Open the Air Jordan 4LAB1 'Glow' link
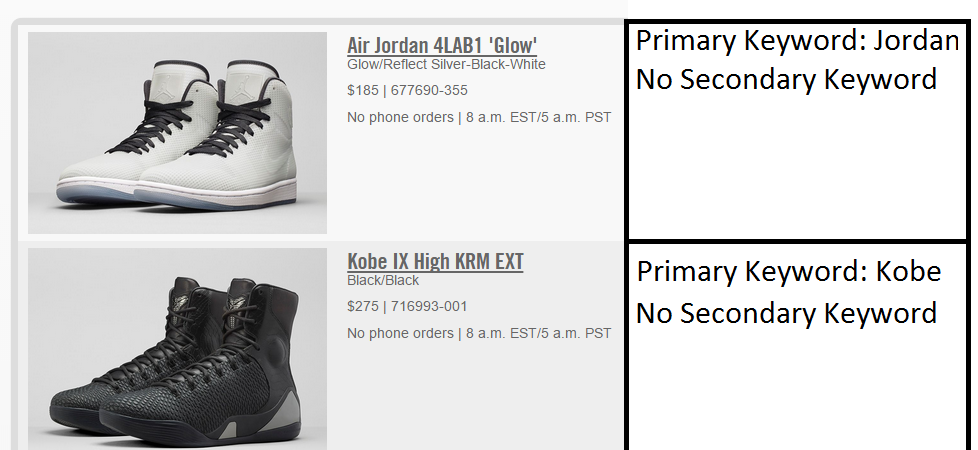Image resolution: width=978 pixels, height=450 pixels. (x=442, y=45)
